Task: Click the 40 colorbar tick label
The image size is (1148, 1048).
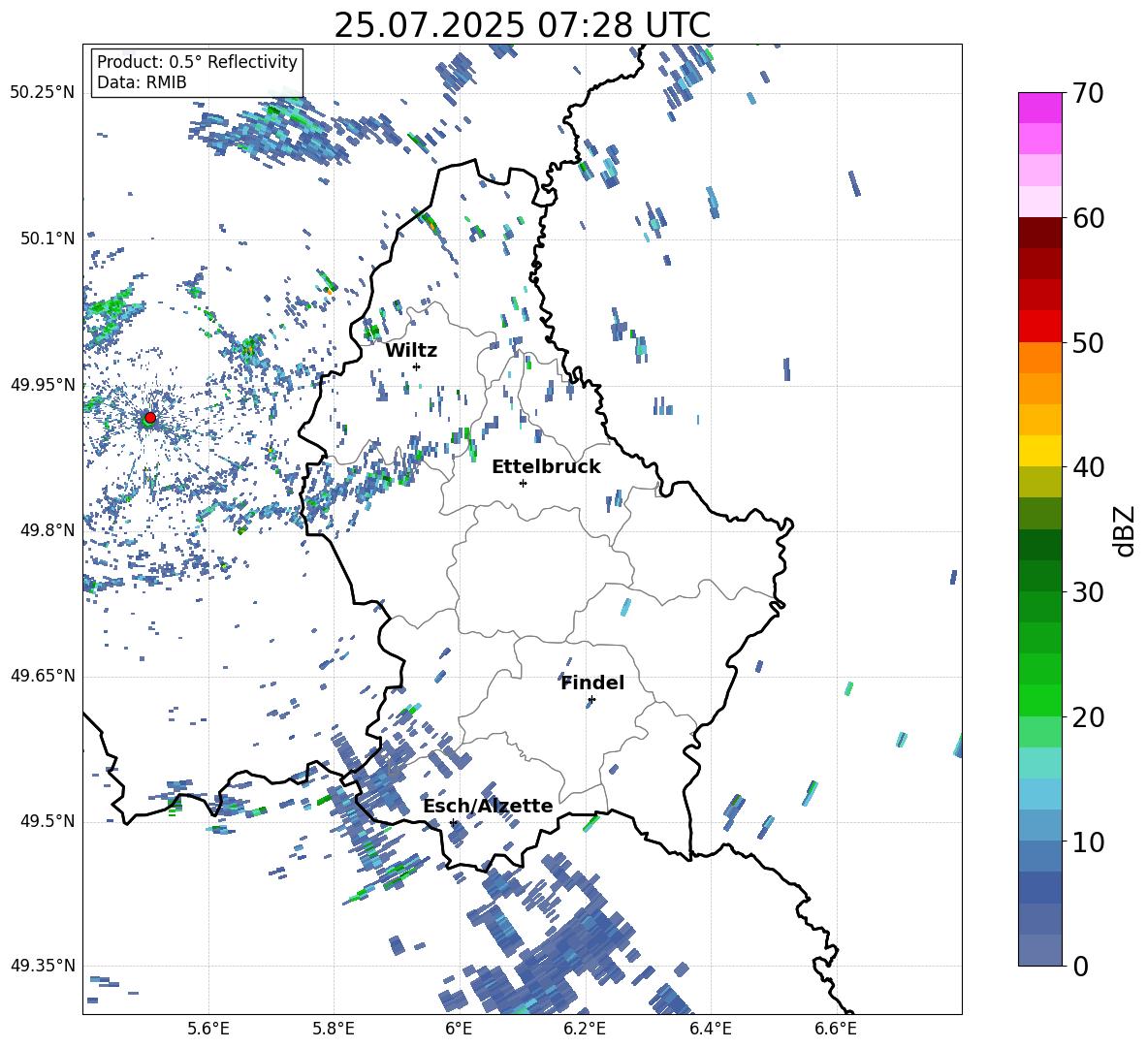Action: tap(1088, 467)
